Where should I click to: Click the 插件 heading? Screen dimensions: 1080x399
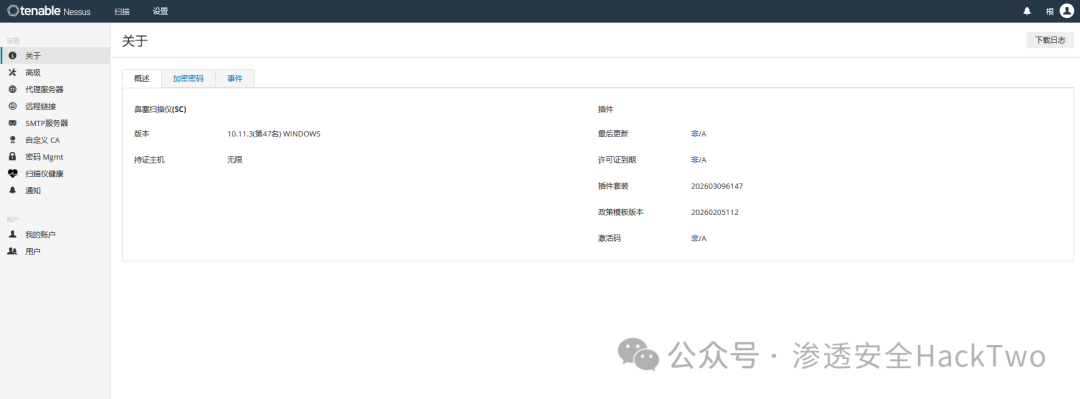pos(605,109)
